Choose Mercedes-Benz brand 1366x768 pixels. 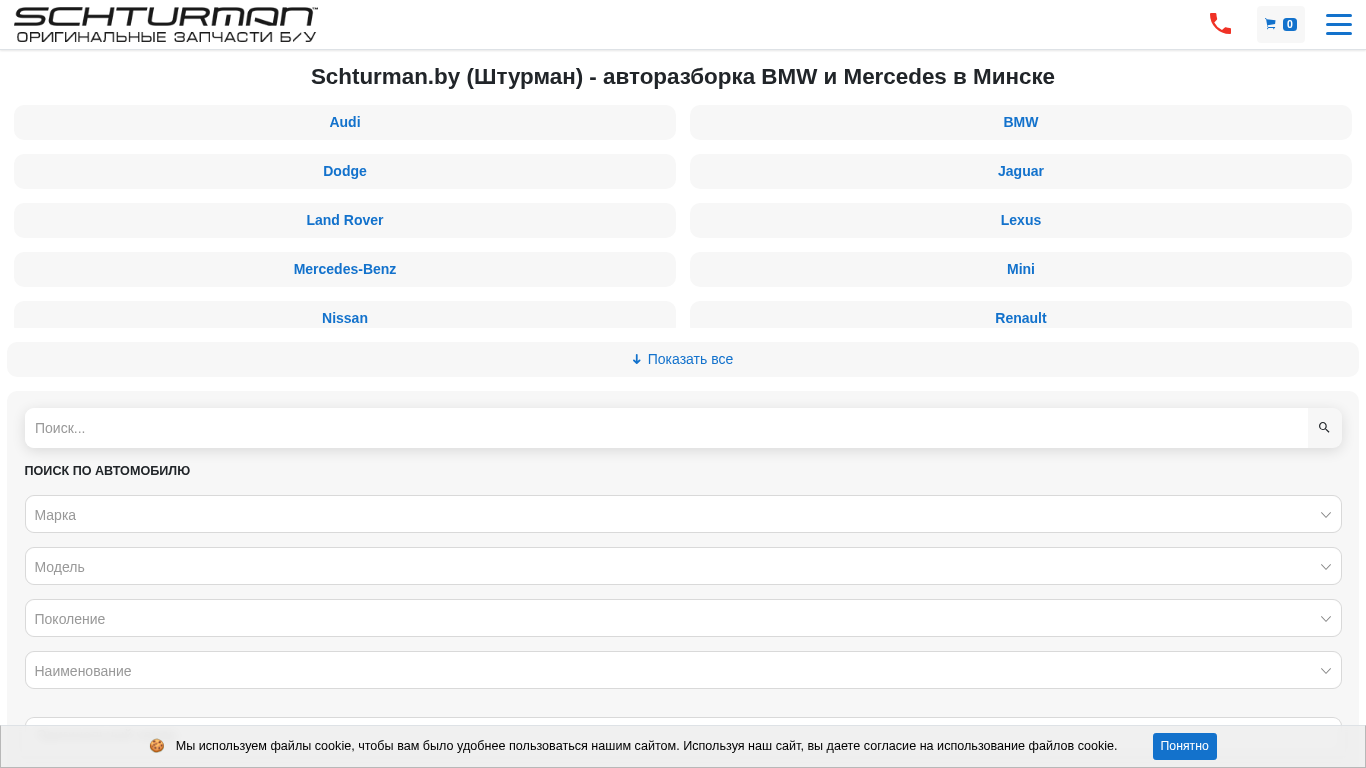(x=345, y=269)
